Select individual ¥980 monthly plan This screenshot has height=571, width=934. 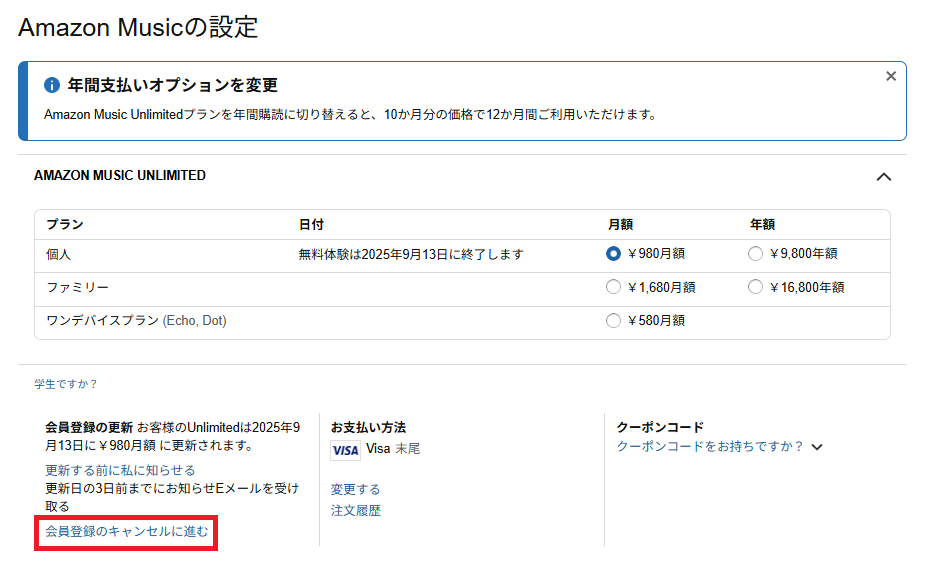613,254
